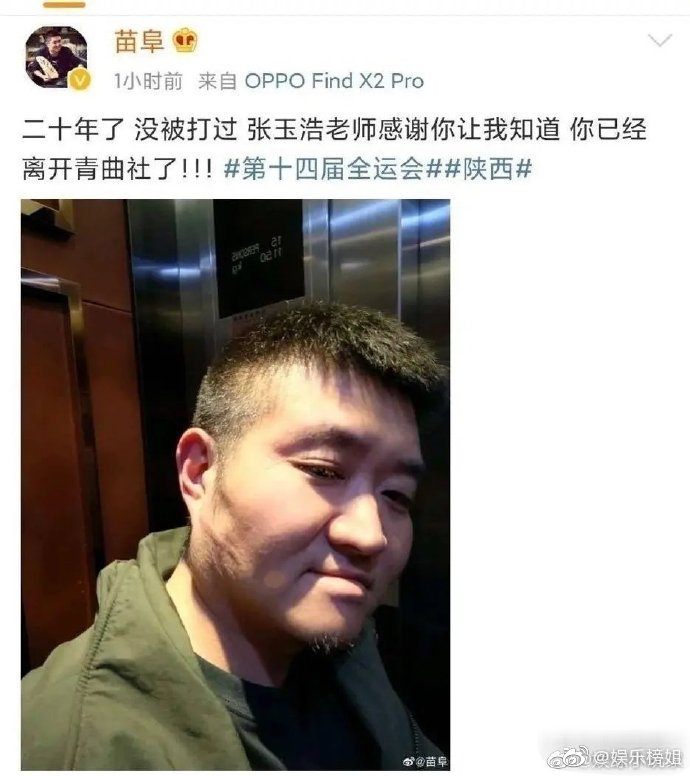Screen dimensions: 690x776
Task: Open the #陕西# hashtag topic
Action: (488, 169)
